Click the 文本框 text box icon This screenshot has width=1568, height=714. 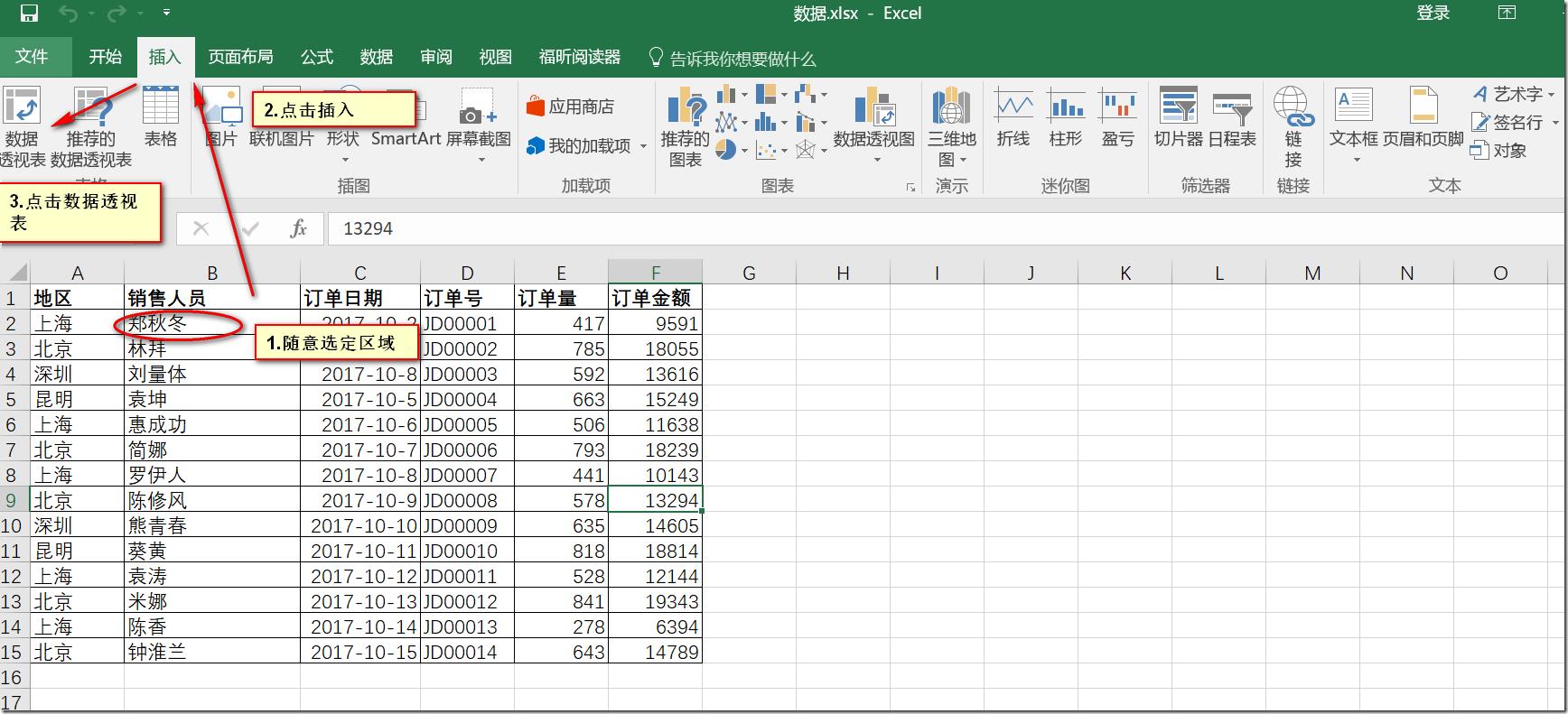(1353, 107)
